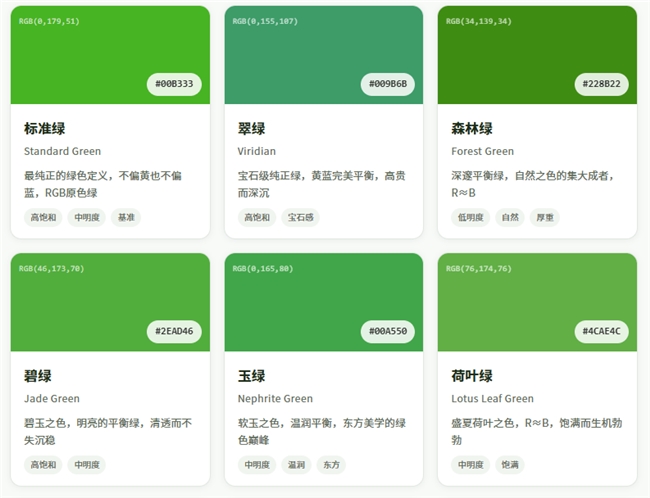Select the 荷叶绿 card title
This screenshot has width=650, height=498.
point(472,376)
